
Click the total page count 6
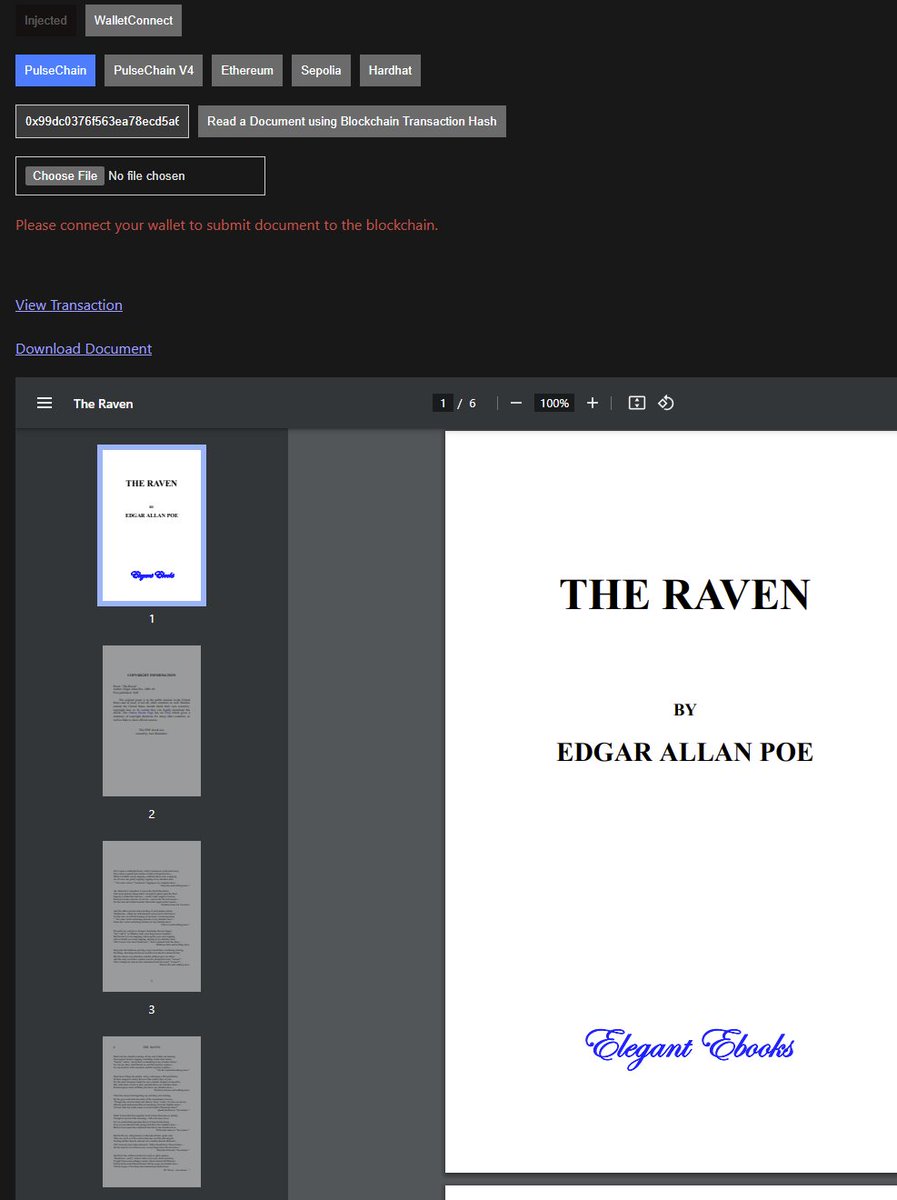point(472,403)
